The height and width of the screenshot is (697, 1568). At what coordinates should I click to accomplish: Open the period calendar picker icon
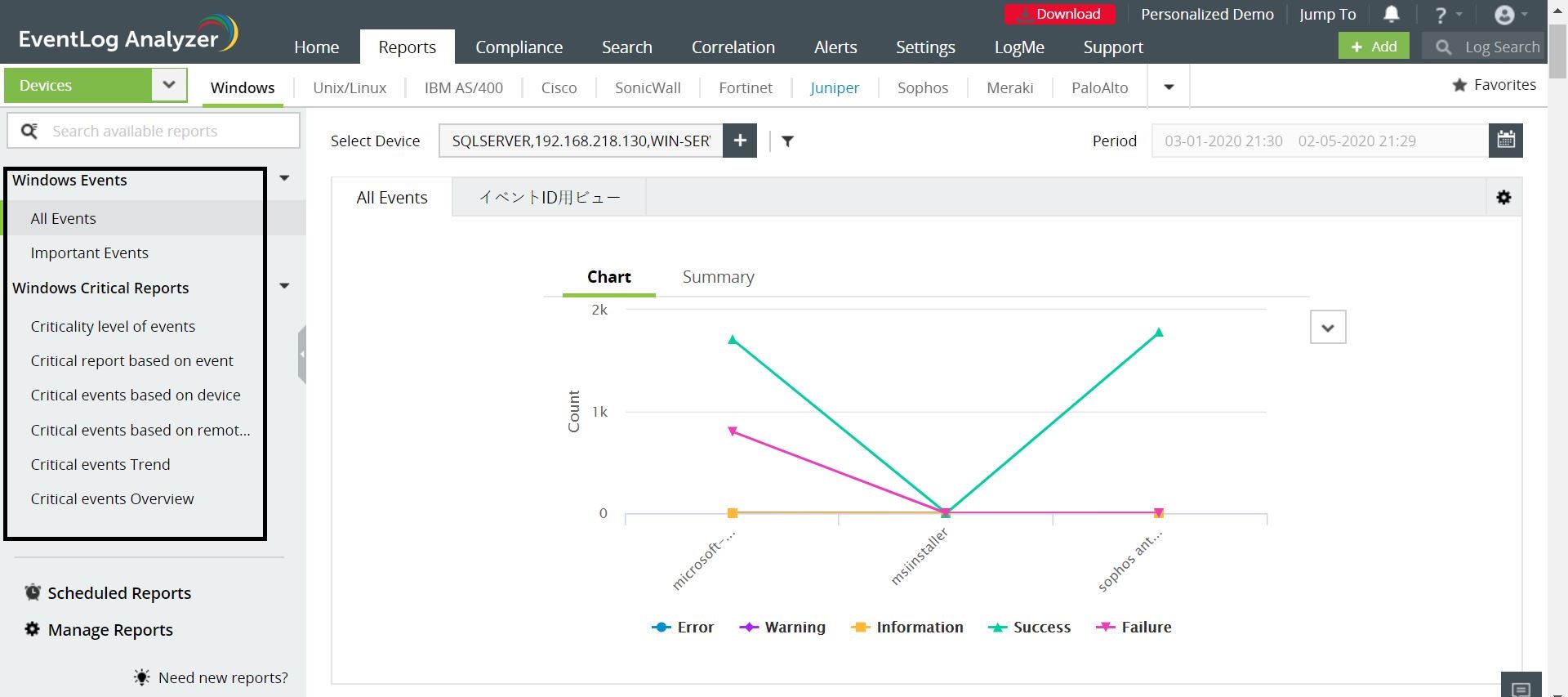point(1506,140)
